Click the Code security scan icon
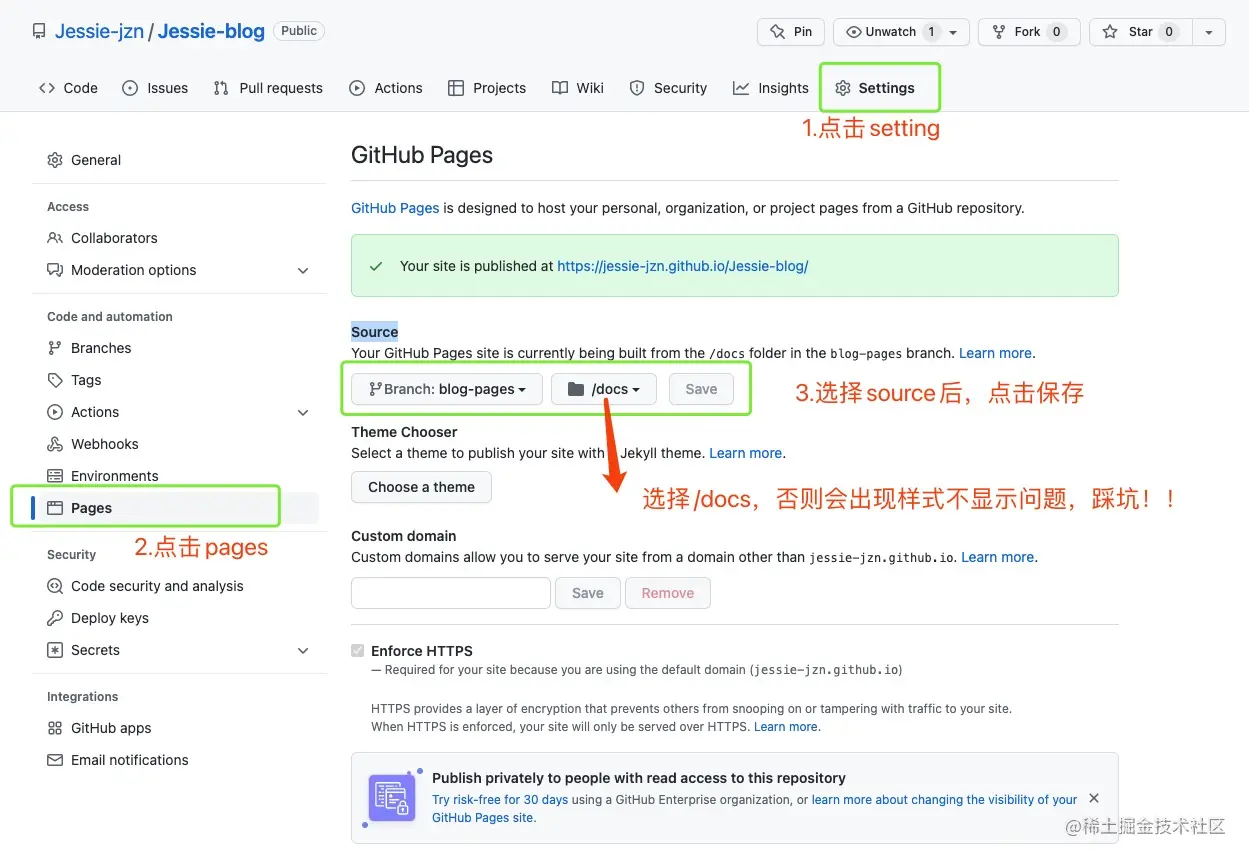Viewport: 1249px width, 860px height. (x=55, y=586)
